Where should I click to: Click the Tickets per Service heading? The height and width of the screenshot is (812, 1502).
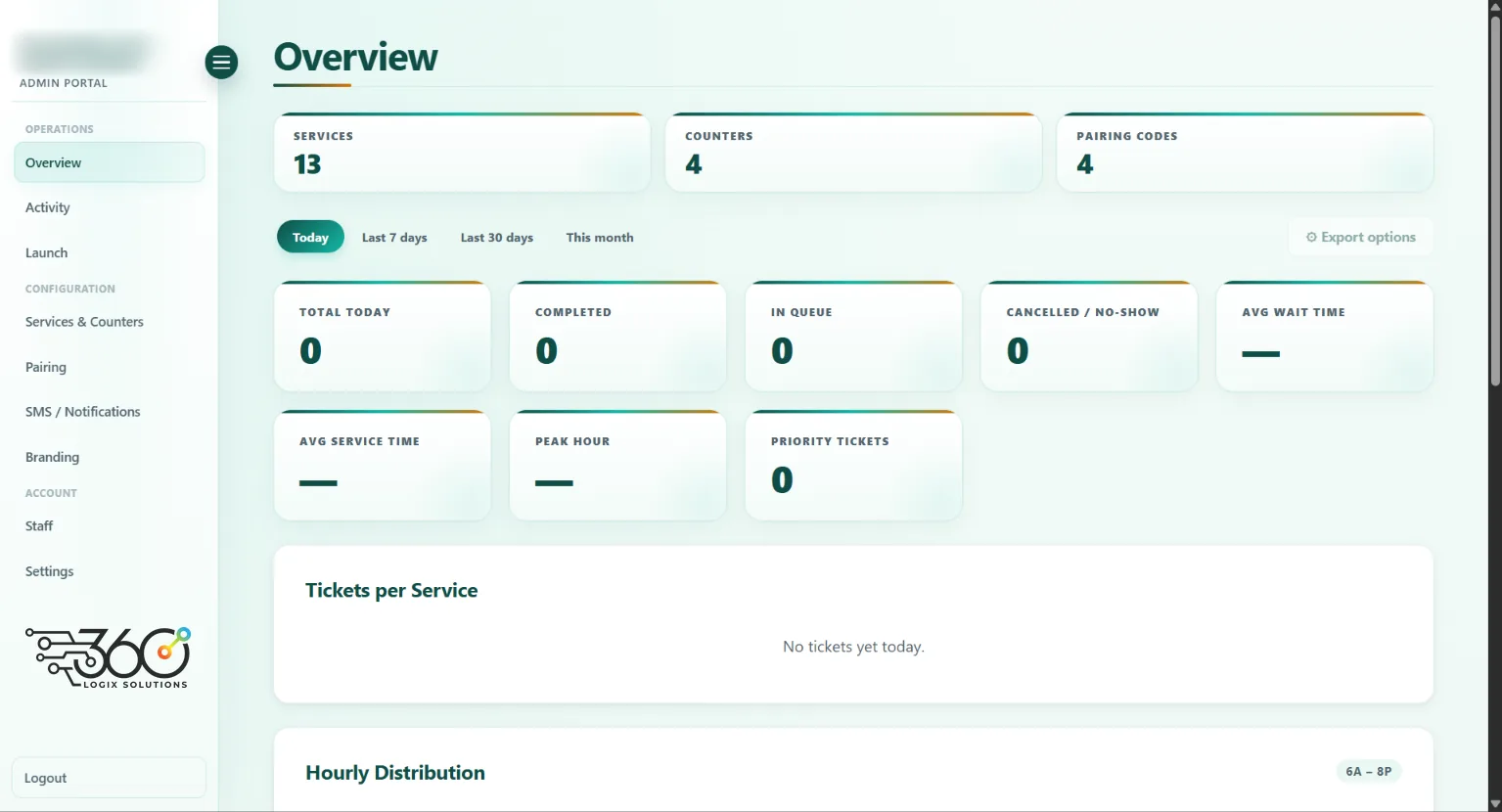[391, 591]
